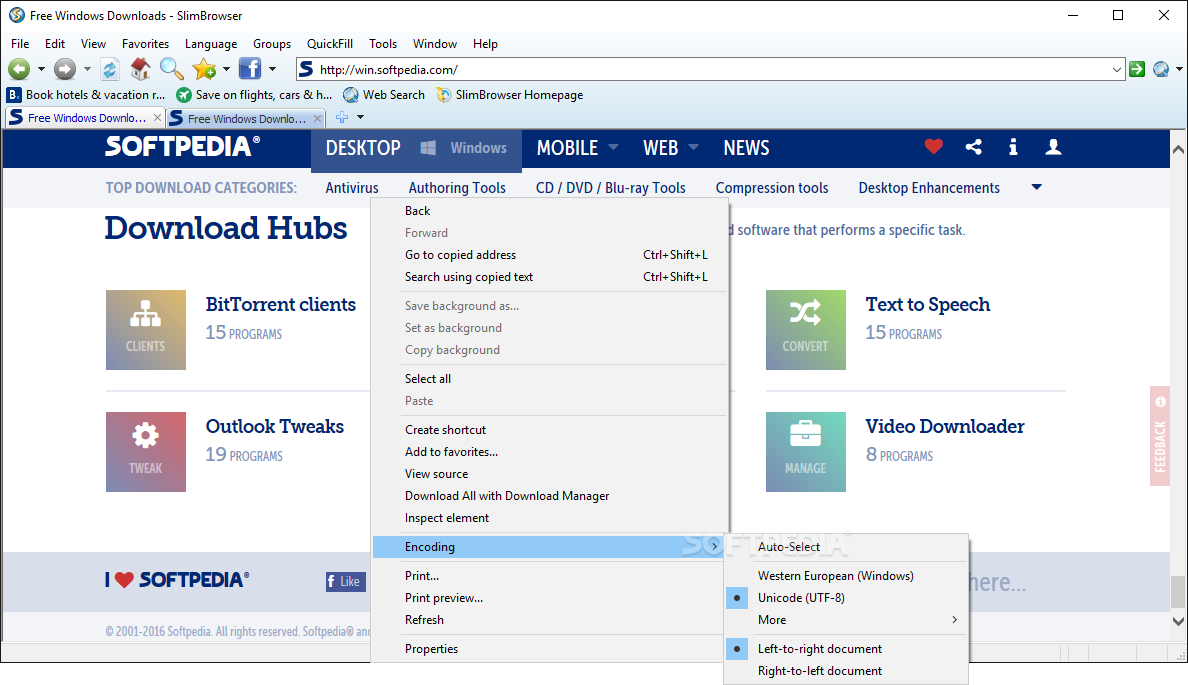Viewport: 1188px width, 685px height.
Task: Click the Facebook Like button
Action: point(345,581)
